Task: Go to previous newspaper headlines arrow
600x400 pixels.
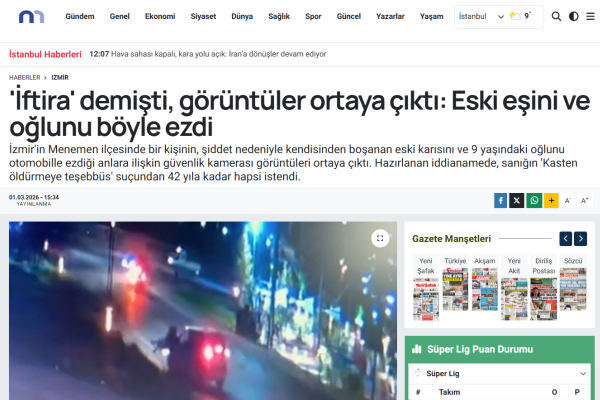Action: point(565,238)
